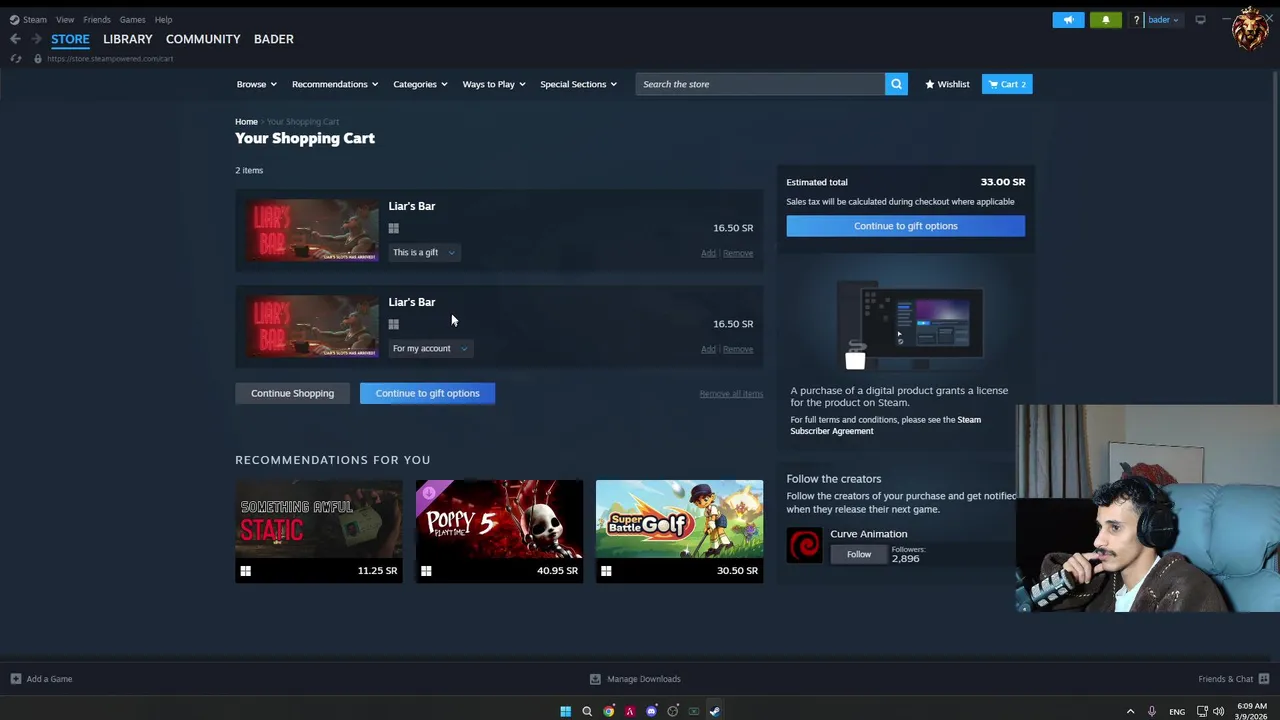Open the Wishlist
1280x720 pixels.
pos(947,84)
